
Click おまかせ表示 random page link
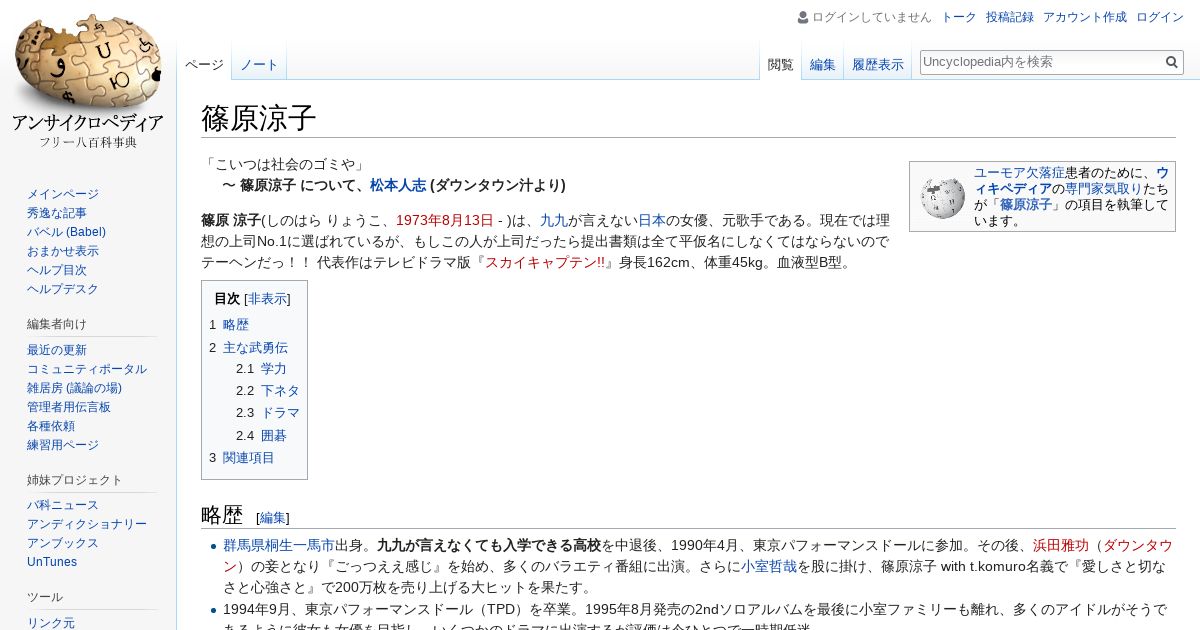[x=63, y=251]
